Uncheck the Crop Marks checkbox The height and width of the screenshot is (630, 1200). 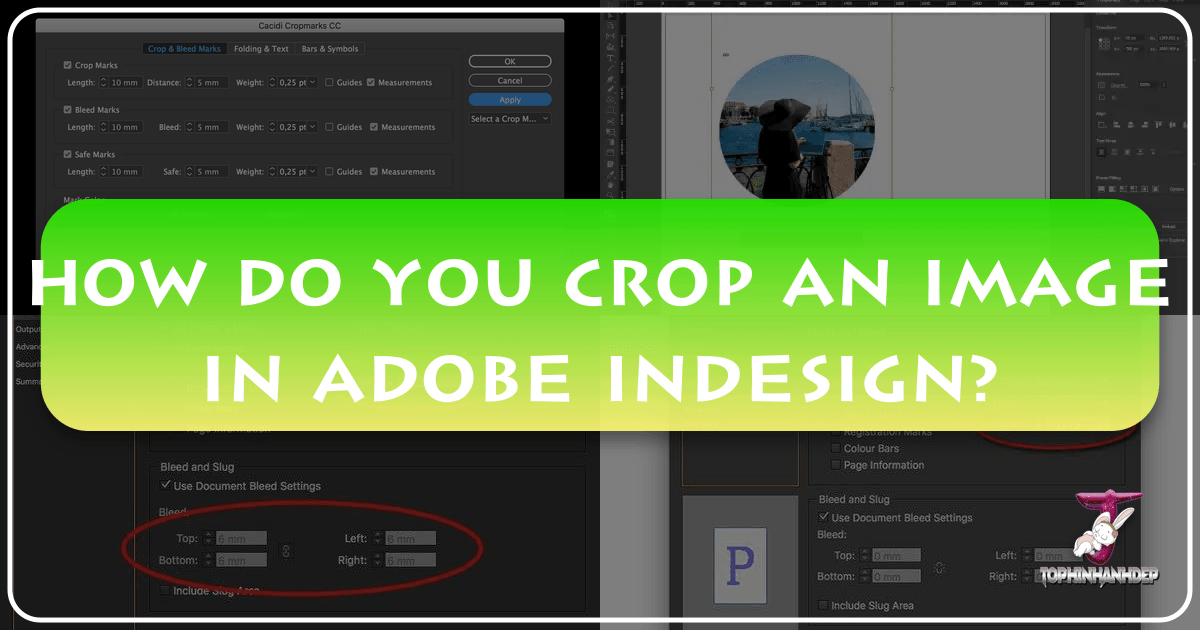click(x=67, y=65)
